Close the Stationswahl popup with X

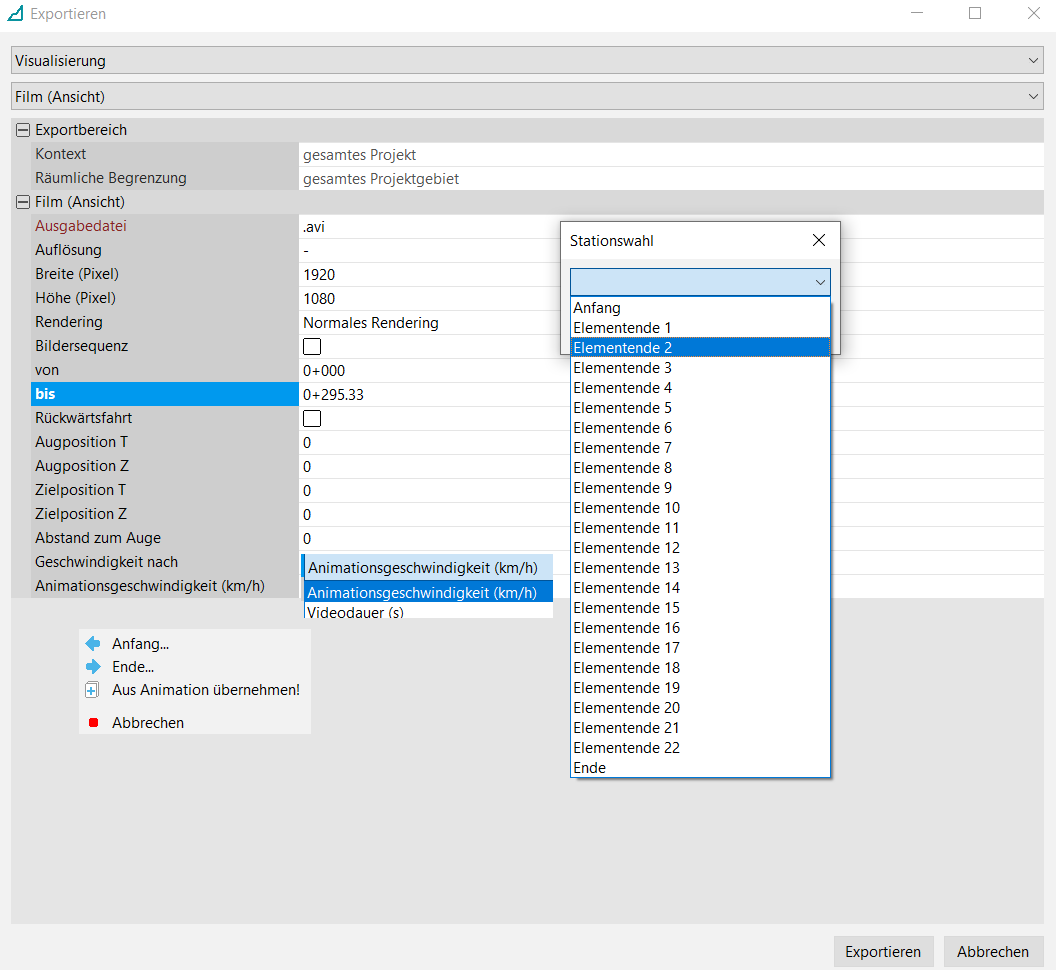point(819,240)
